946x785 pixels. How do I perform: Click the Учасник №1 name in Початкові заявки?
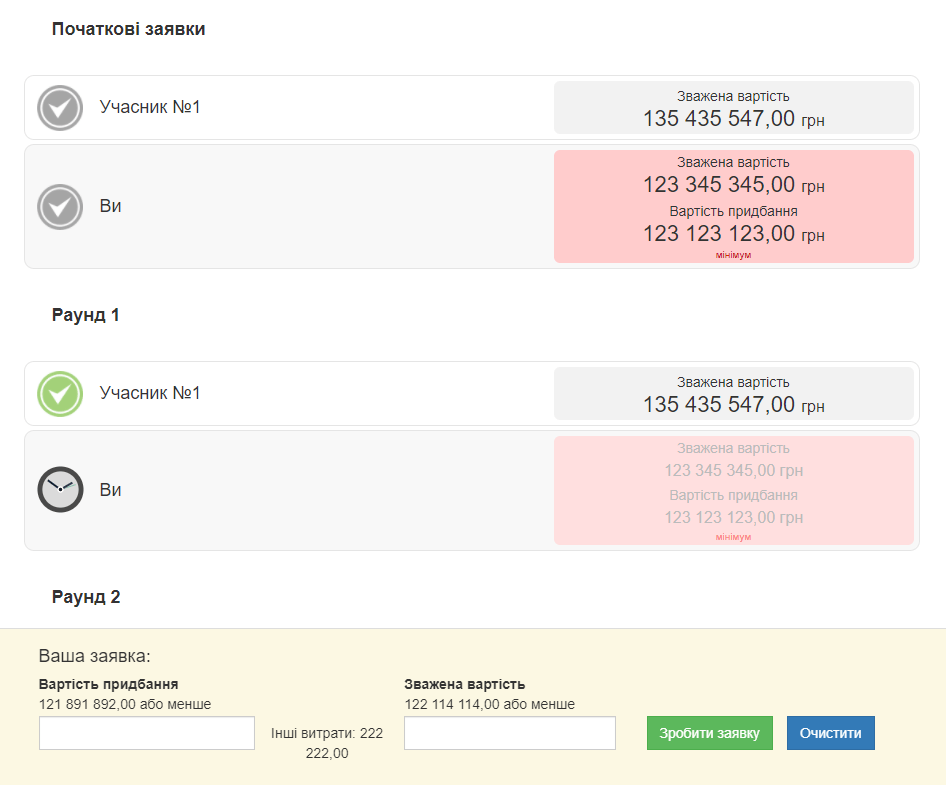coord(150,107)
